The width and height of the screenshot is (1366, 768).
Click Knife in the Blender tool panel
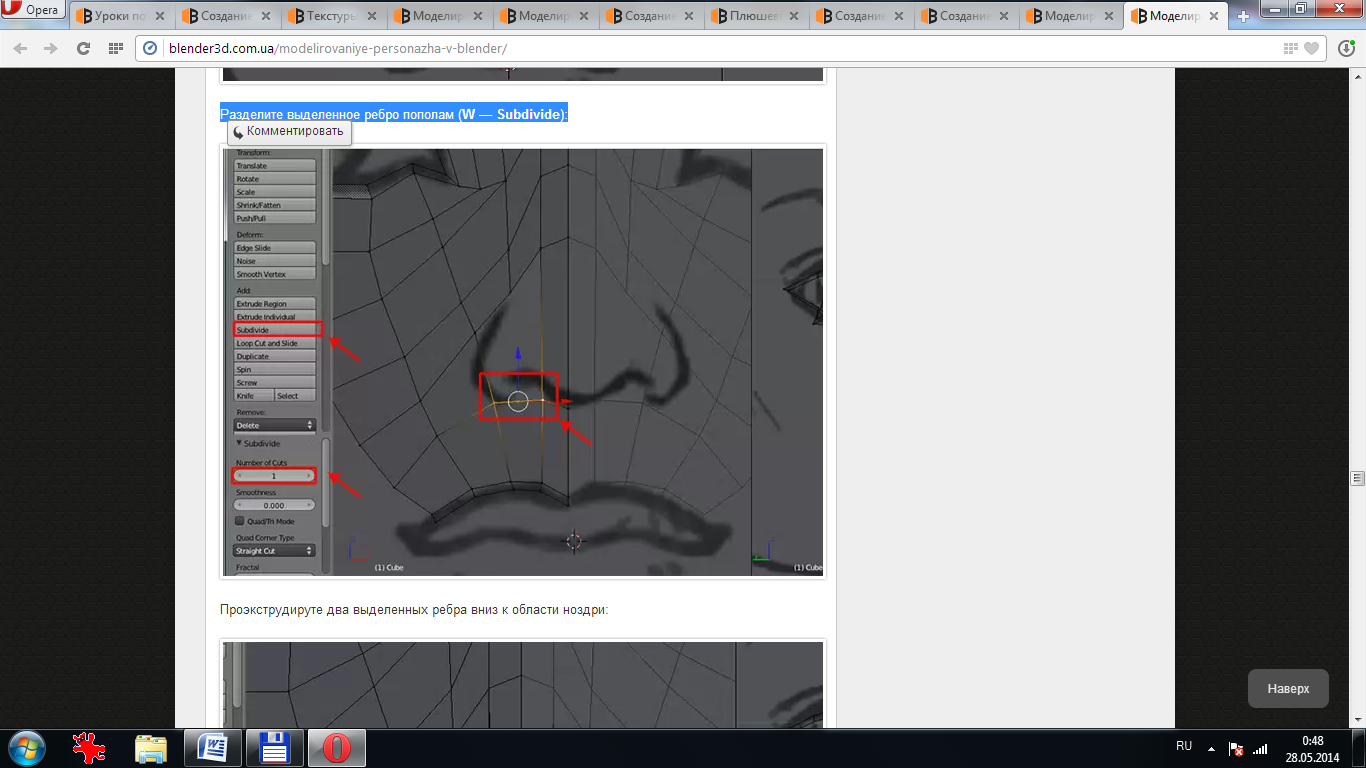[x=253, y=395]
